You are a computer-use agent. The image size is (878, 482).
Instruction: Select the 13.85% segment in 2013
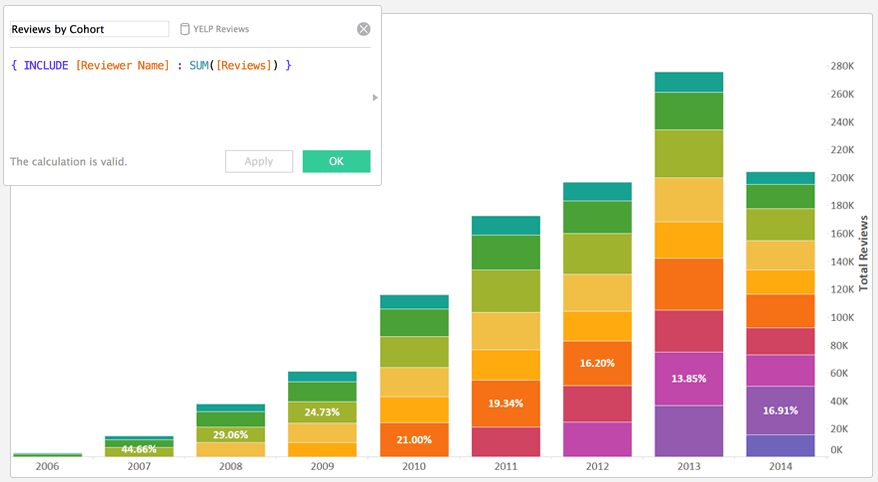click(x=689, y=379)
